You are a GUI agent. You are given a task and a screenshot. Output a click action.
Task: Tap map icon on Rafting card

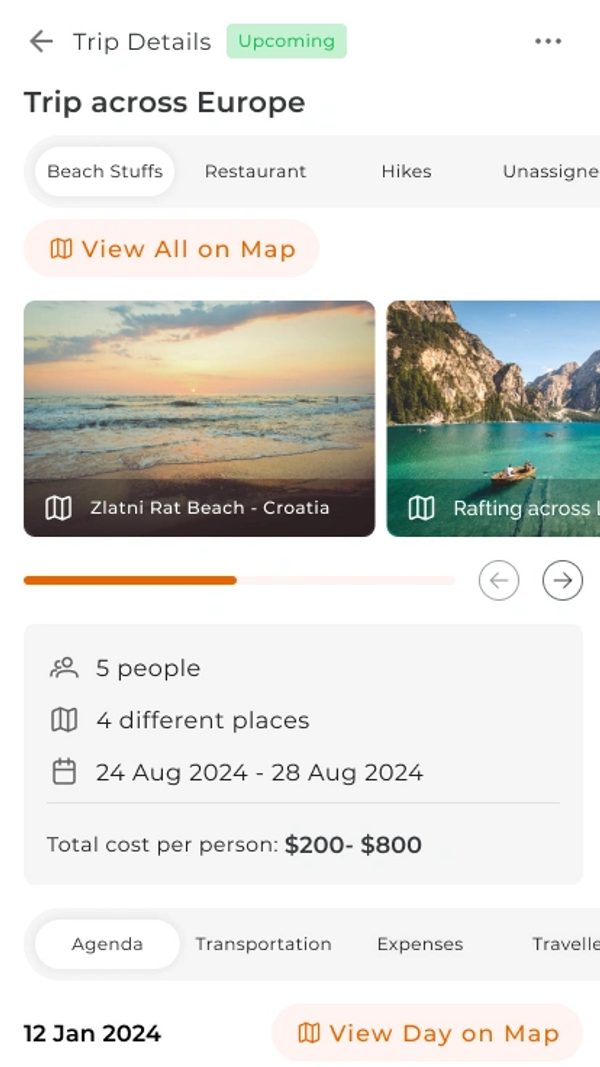(422, 508)
